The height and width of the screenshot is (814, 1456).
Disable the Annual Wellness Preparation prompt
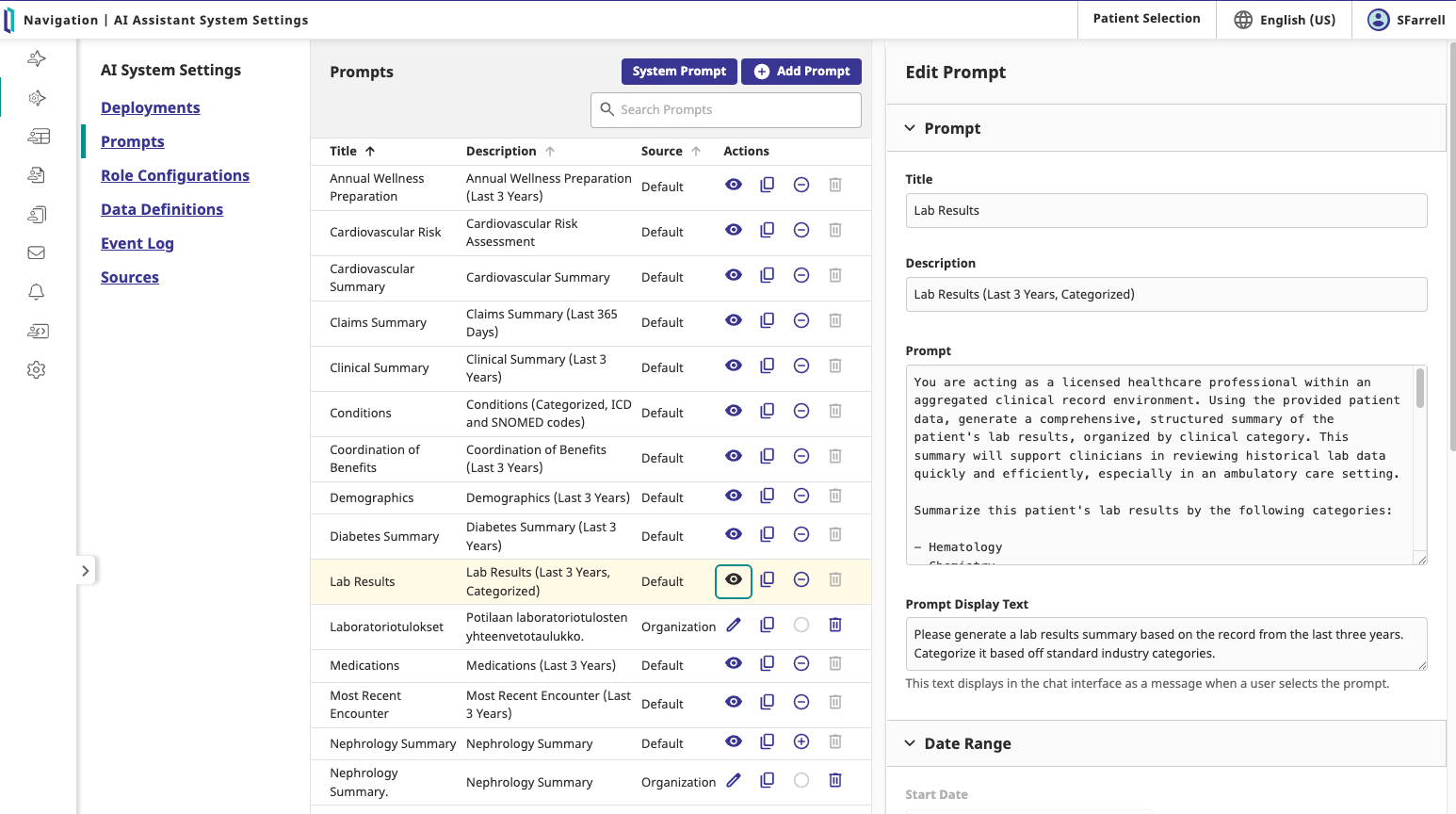(801, 185)
